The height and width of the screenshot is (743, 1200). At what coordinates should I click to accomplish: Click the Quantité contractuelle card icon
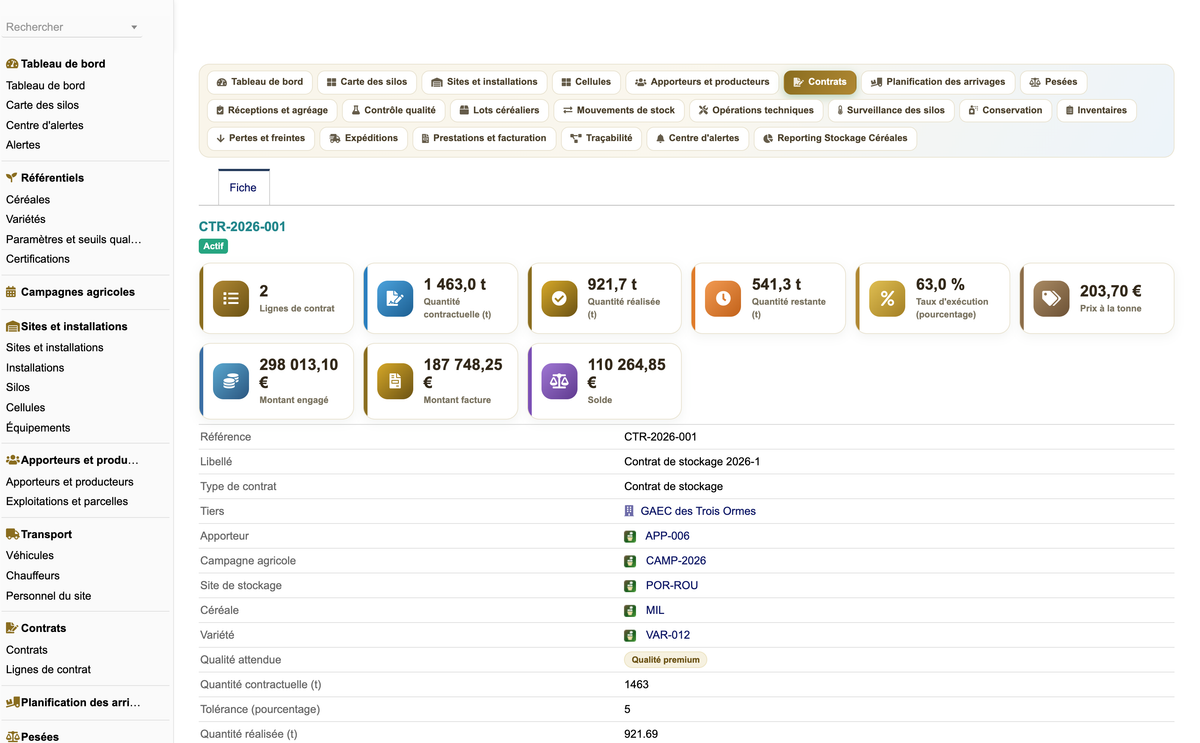395,298
